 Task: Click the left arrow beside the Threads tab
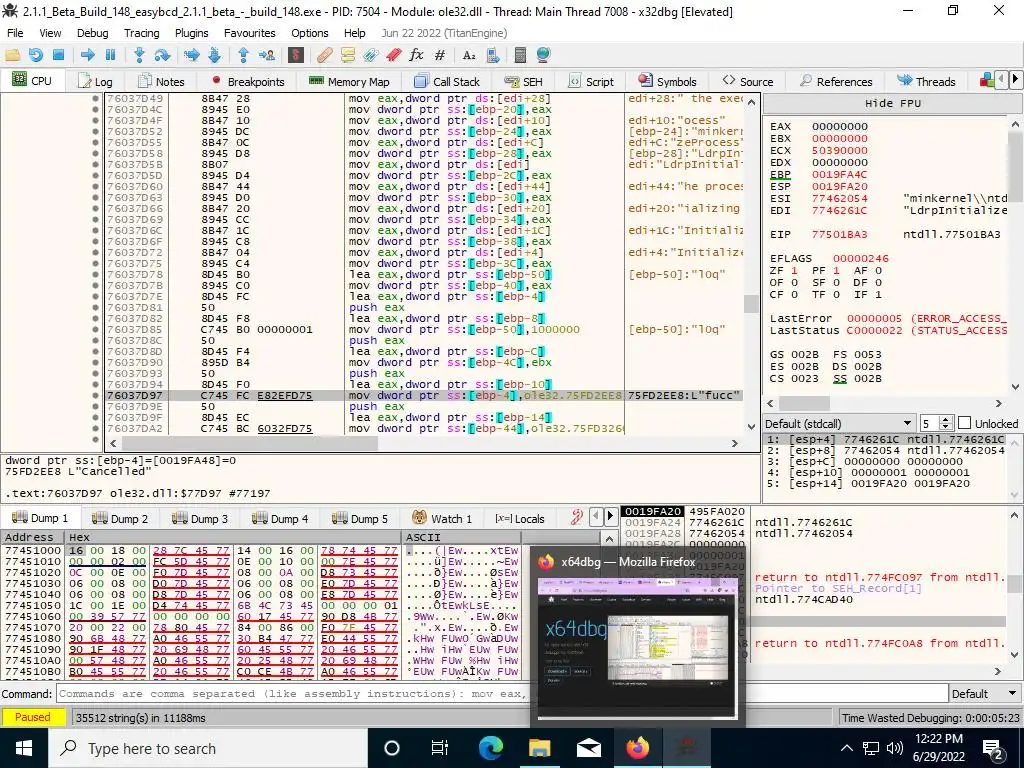pyautogui.click(x=1001, y=80)
